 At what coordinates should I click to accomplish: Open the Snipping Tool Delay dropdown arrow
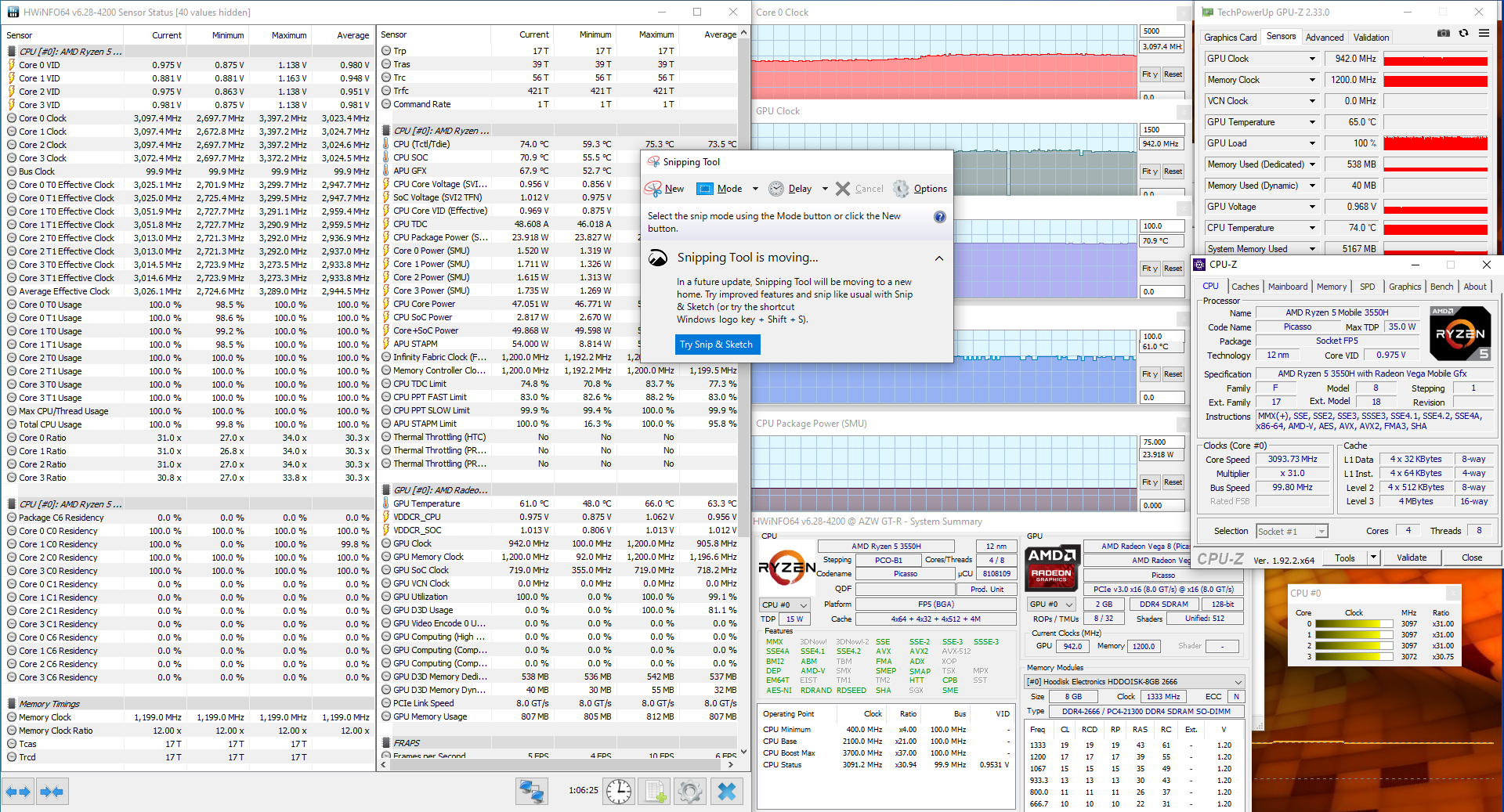[x=825, y=189]
